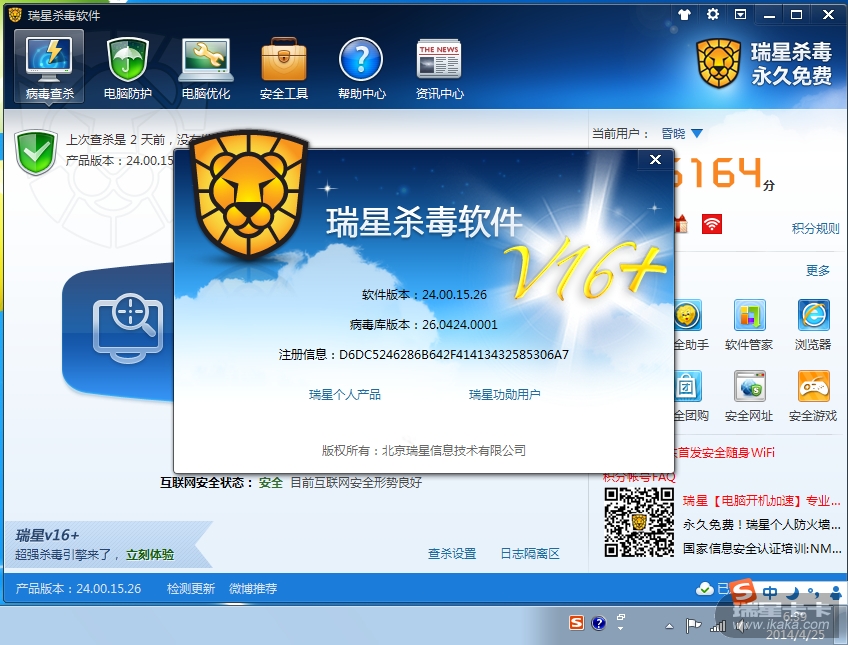848x645 pixels.
Task: Click the blue help icon in taskbar
Action: pos(598,623)
